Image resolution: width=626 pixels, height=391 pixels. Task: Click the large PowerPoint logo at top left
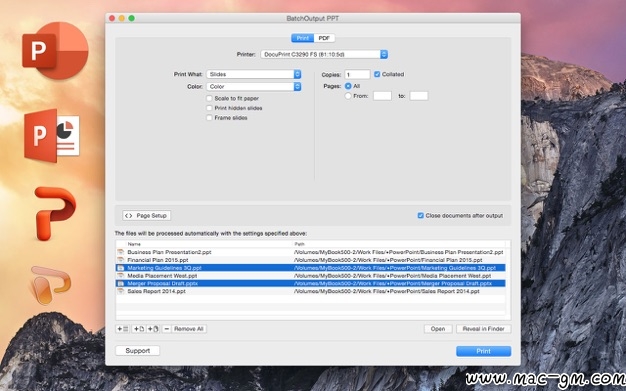click(55, 51)
